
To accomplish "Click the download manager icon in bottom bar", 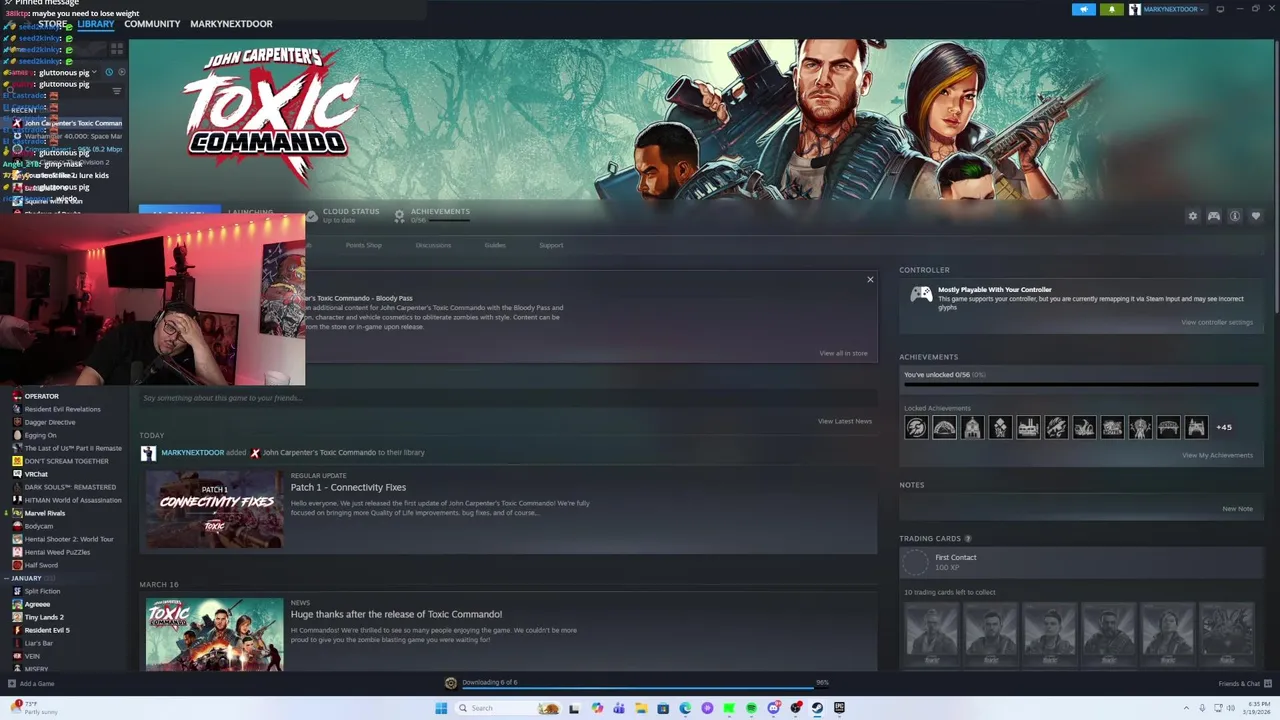I will tap(451, 683).
